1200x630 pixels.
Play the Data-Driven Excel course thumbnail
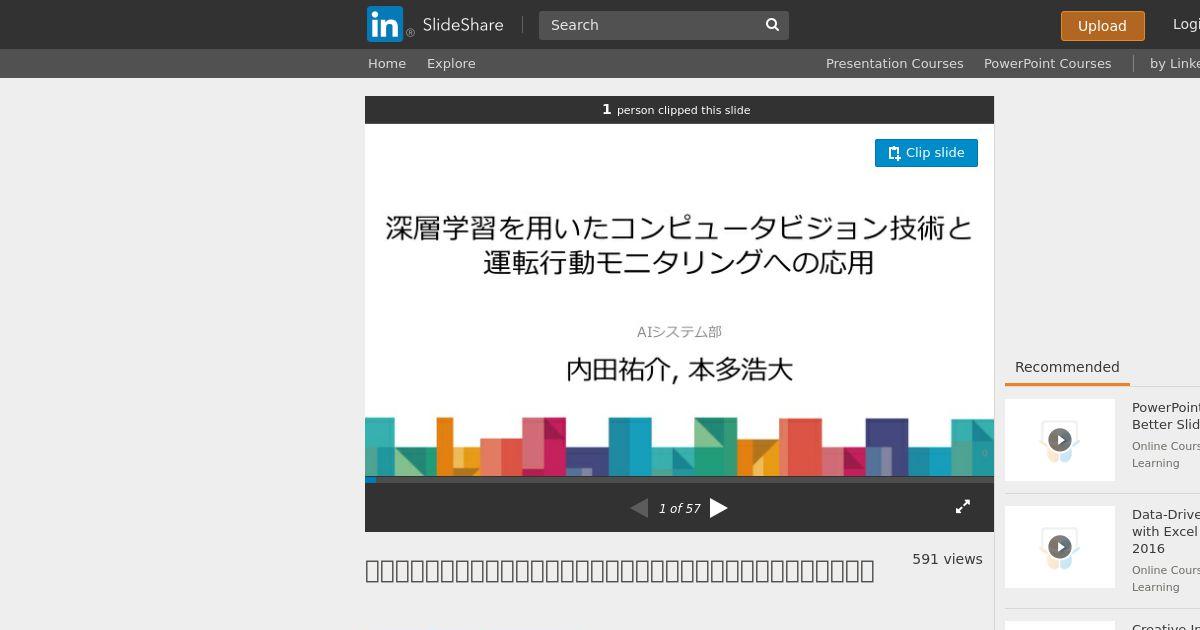coord(1060,547)
